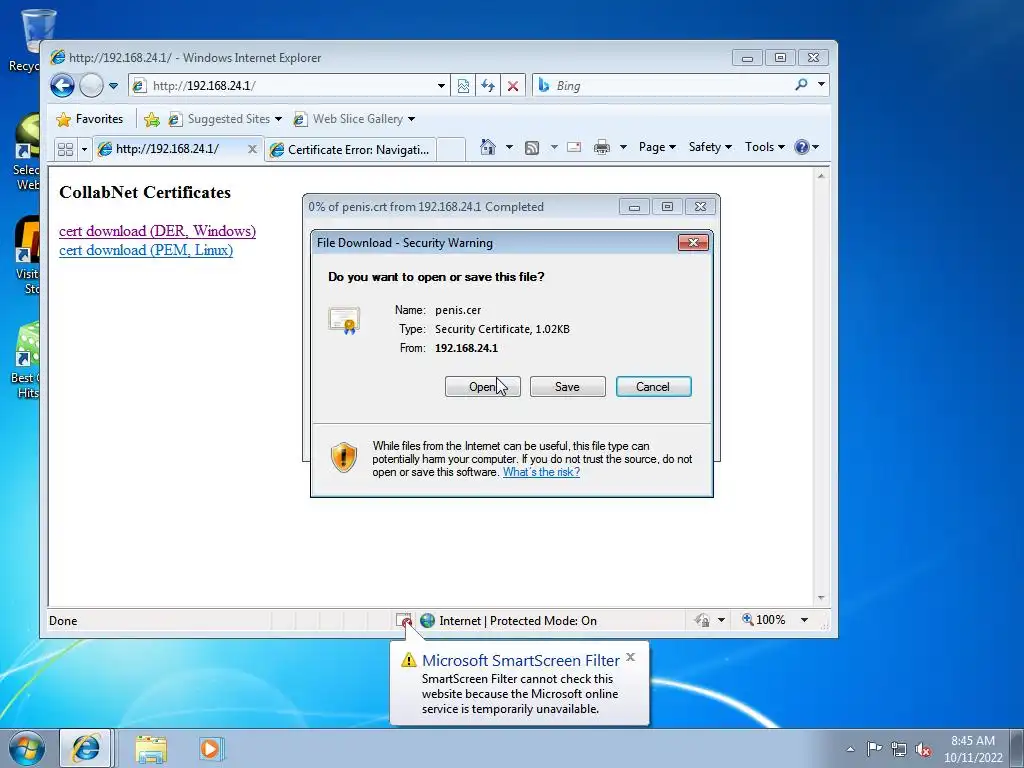Click the privacy/security lock status icon
Image resolution: width=1024 pixels, height=768 pixels.
(702, 620)
